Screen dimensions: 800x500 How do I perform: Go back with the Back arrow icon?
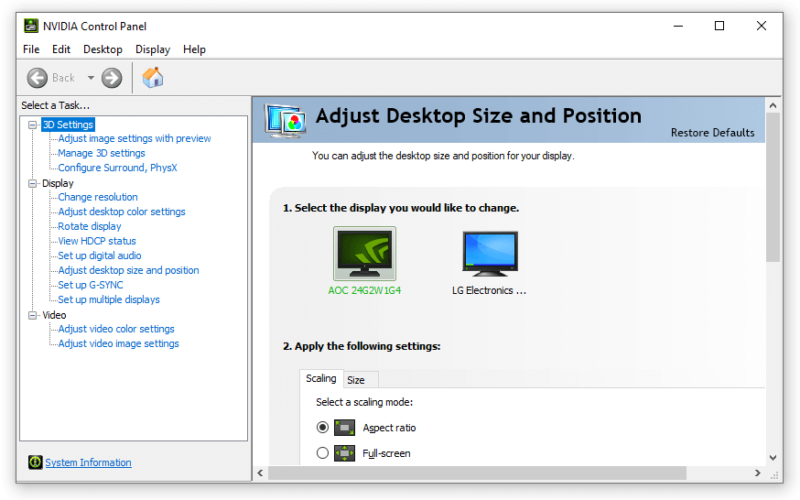click(x=37, y=78)
